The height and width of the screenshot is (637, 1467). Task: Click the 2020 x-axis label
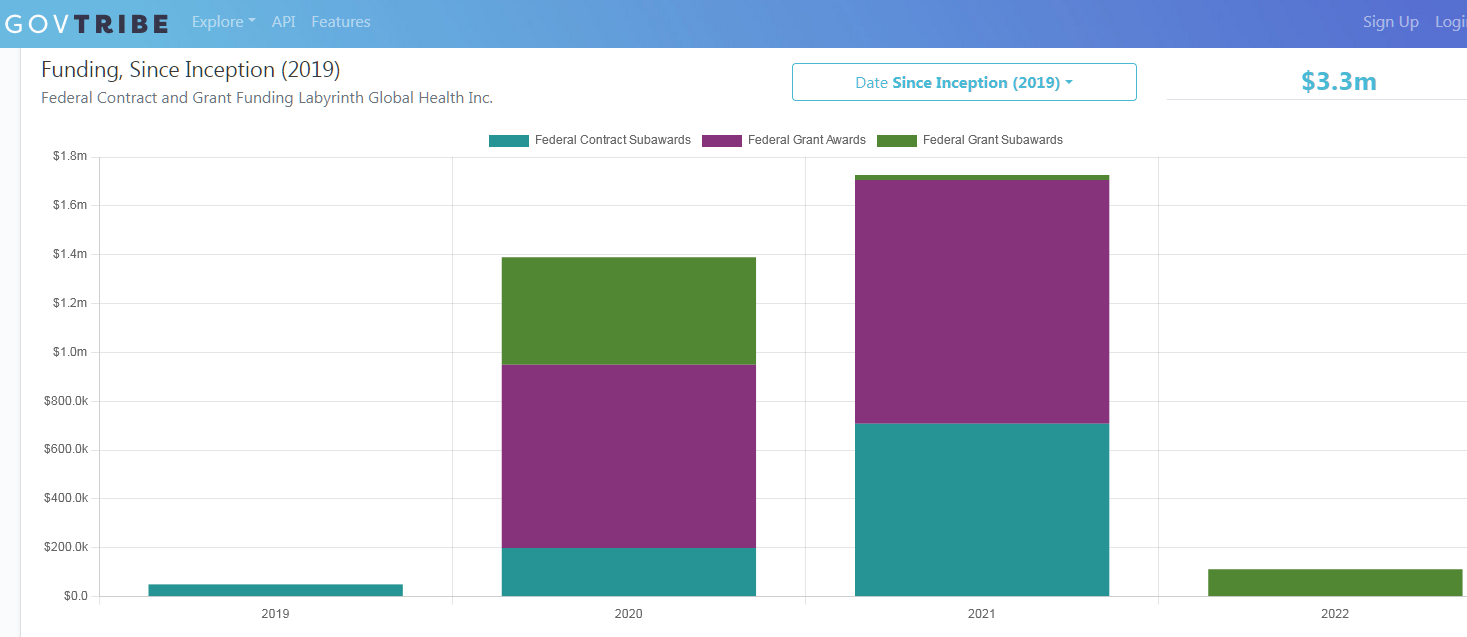pyautogui.click(x=629, y=614)
